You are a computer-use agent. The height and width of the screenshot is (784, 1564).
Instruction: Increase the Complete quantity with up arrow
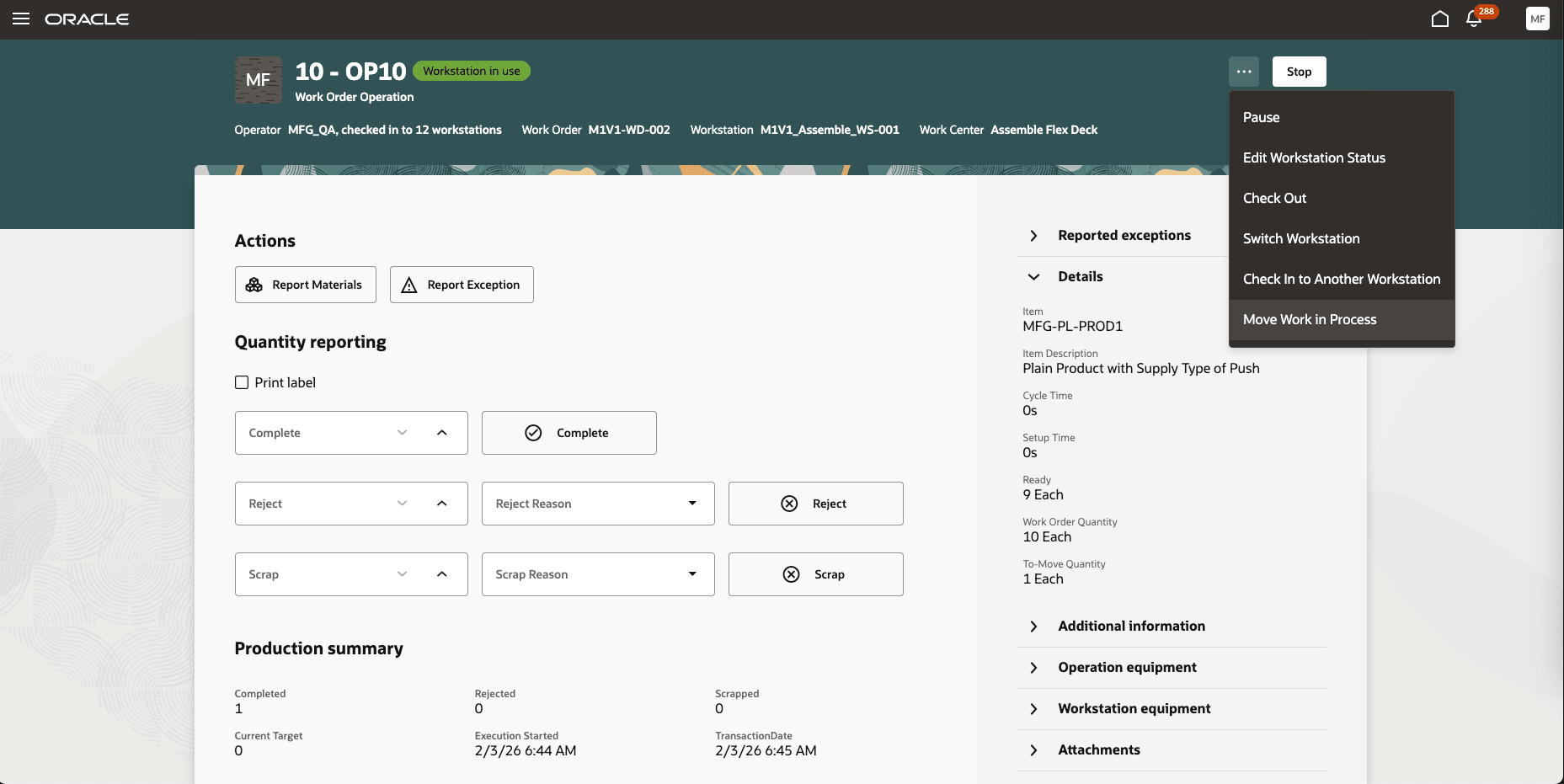point(442,433)
